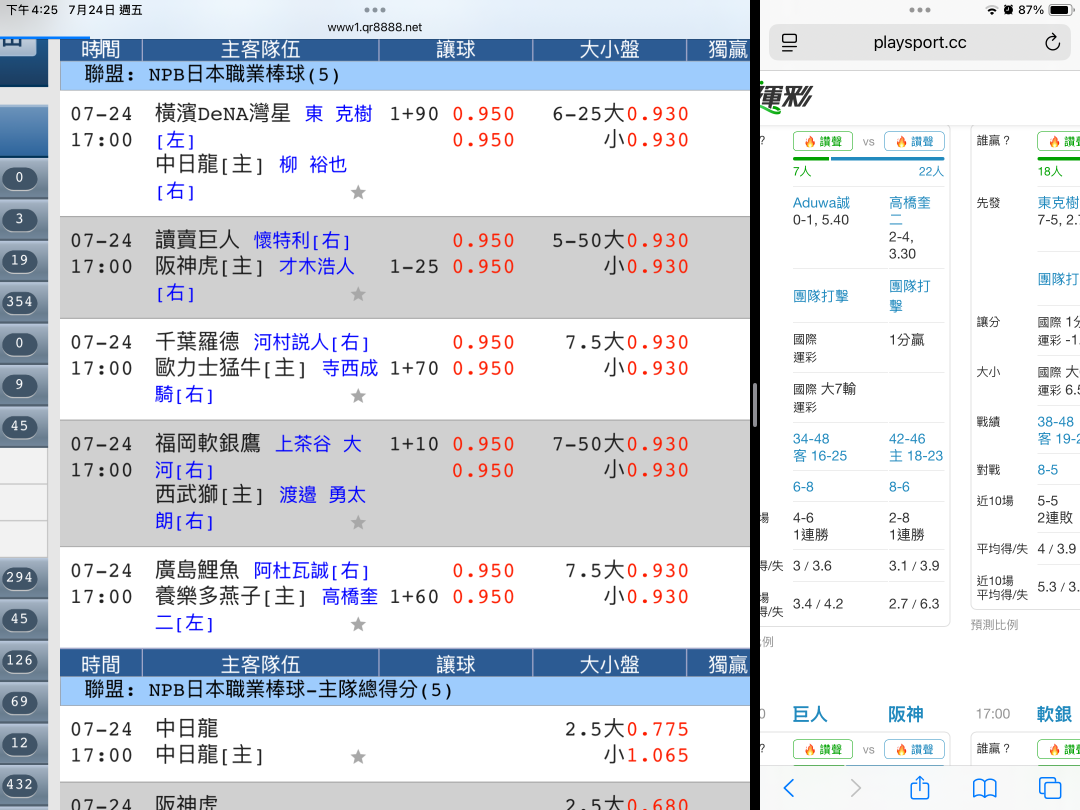Tap the first 大小盤 column header
This screenshot has width=1080, height=810.
tap(609, 50)
